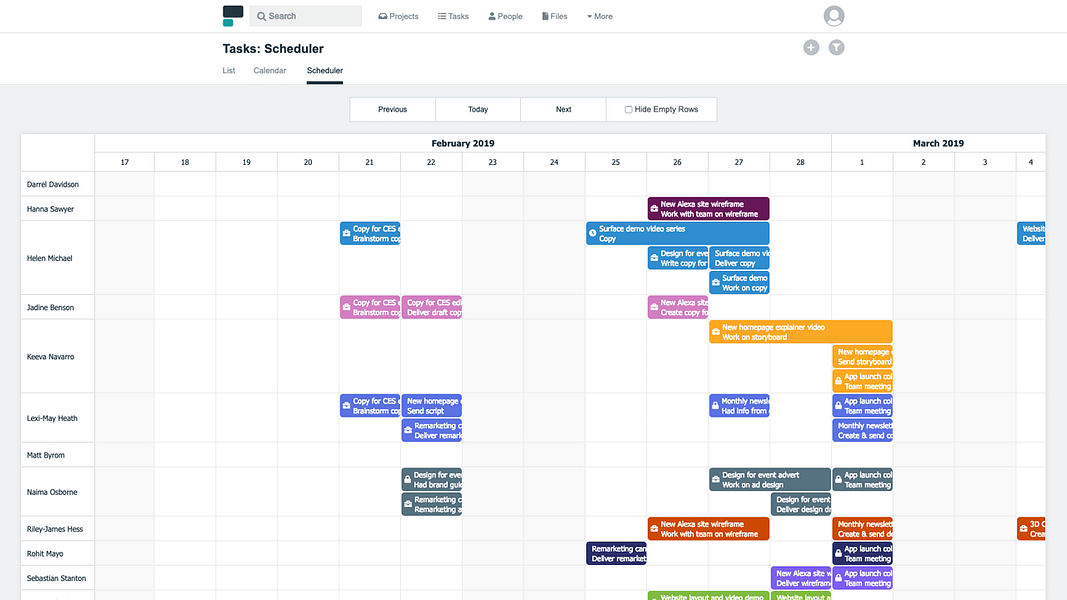Viewport: 1067px width, 600px height.
Task: Open Sebastian Stanton's App launch Team meeting task
Action: [x=862, y=578]
